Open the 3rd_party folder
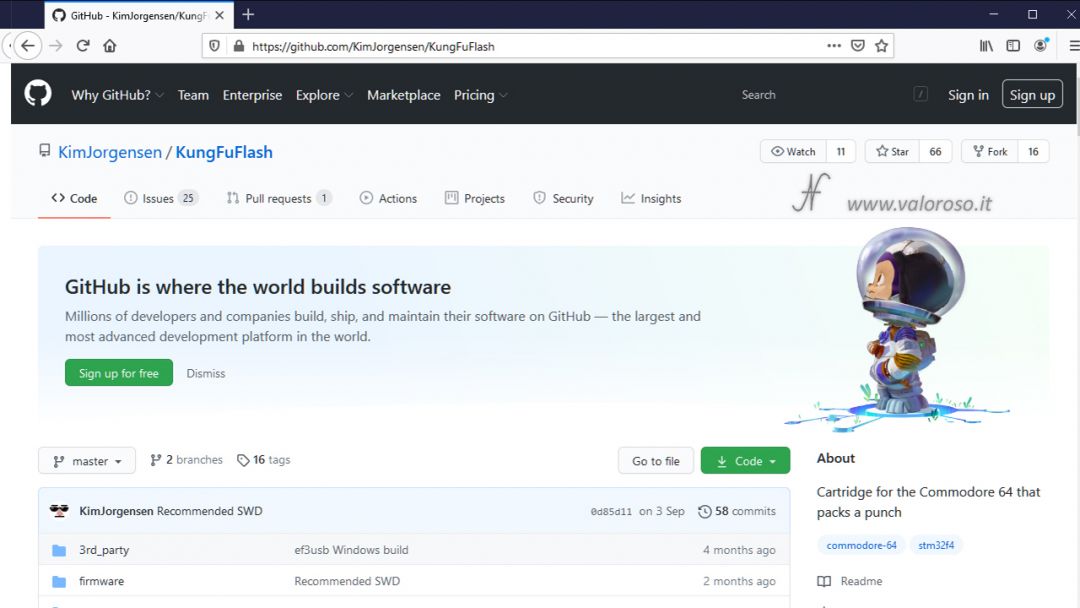The image size is (1080, 608). pos(104,550)
